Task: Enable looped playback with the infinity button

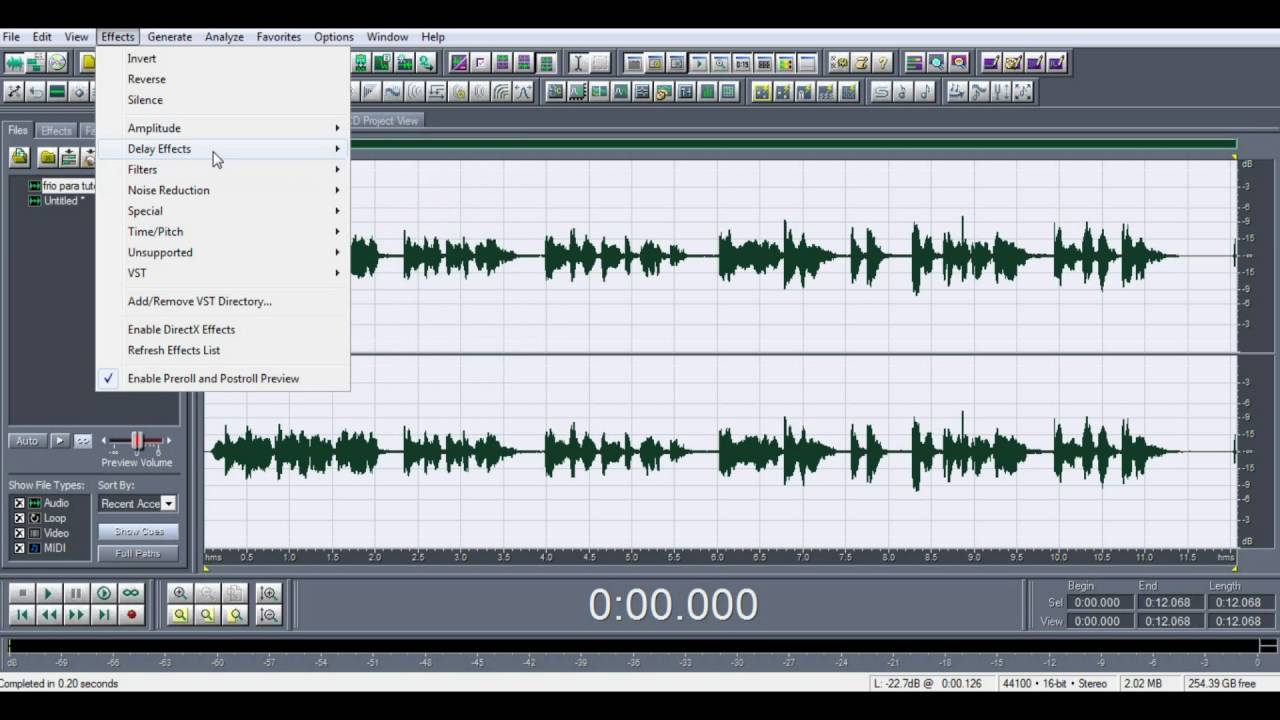Action: coord(131,594)
